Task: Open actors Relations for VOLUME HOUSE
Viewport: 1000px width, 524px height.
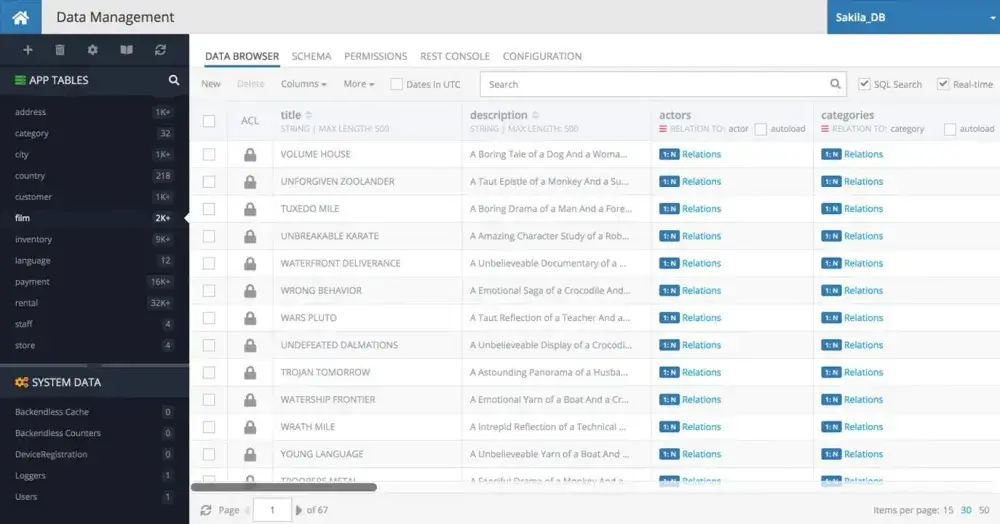Action: point(690,154)
